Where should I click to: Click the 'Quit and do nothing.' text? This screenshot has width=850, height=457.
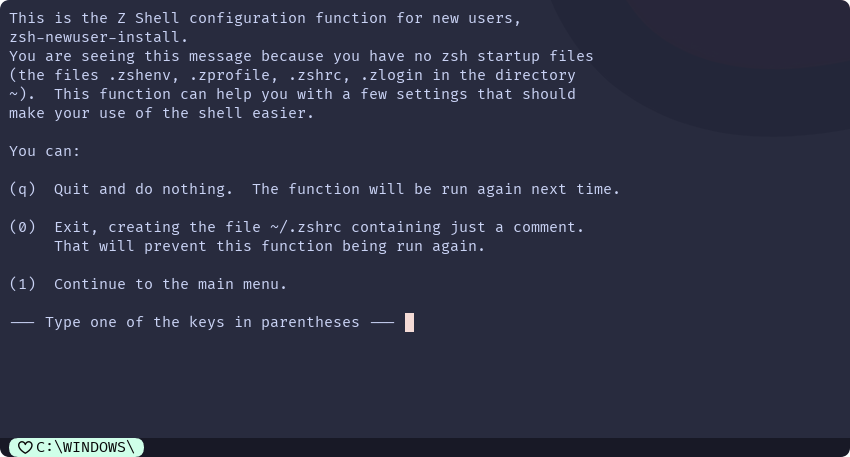click(143, 189)
